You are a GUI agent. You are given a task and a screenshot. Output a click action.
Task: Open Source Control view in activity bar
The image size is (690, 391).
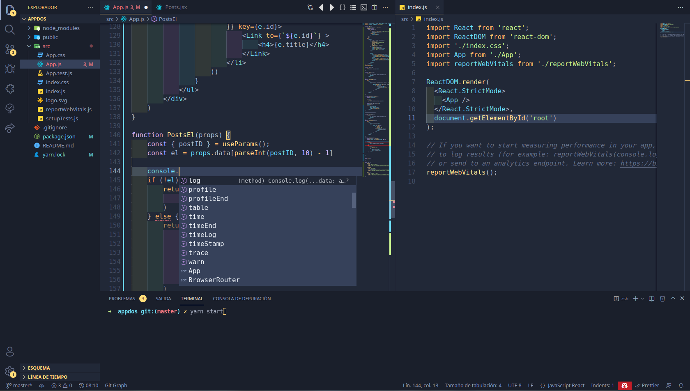(x=10, y=49)
